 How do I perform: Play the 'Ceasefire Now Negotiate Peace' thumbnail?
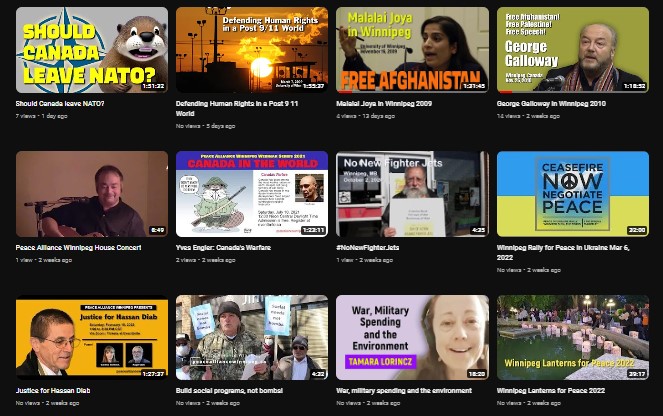572,193
